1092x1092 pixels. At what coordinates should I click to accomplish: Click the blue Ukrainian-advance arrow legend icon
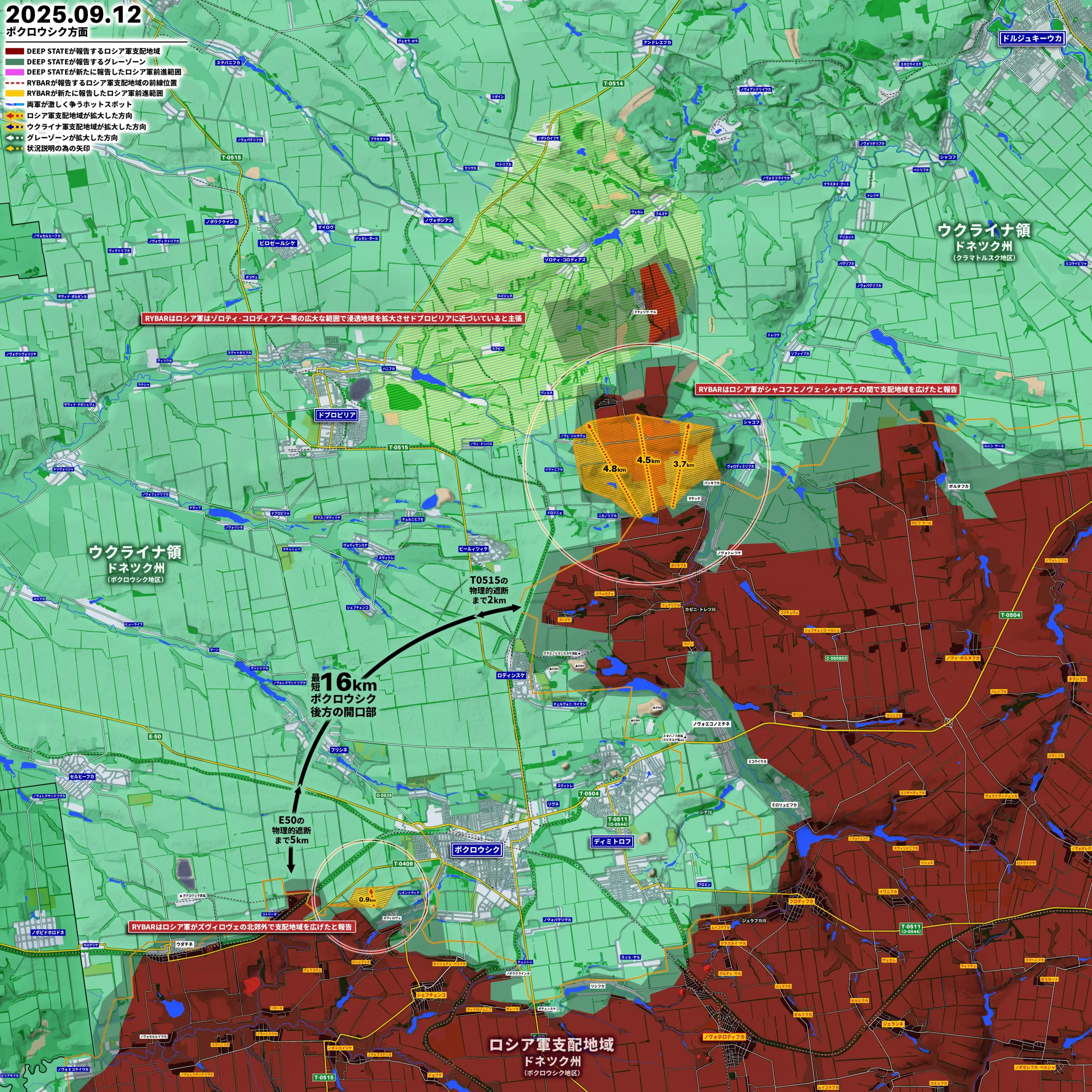pyautogui.click(x=15, y=127)
